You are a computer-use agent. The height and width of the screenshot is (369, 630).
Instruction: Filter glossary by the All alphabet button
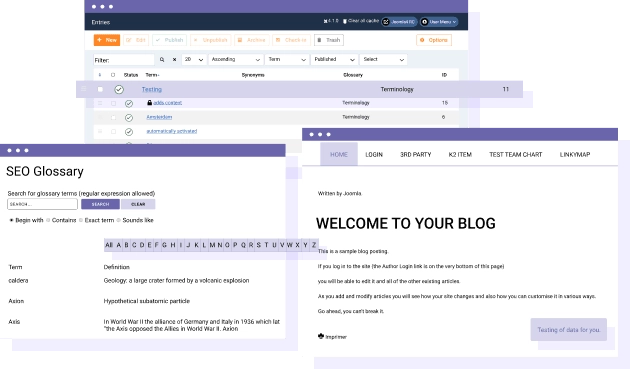(109, 245)
